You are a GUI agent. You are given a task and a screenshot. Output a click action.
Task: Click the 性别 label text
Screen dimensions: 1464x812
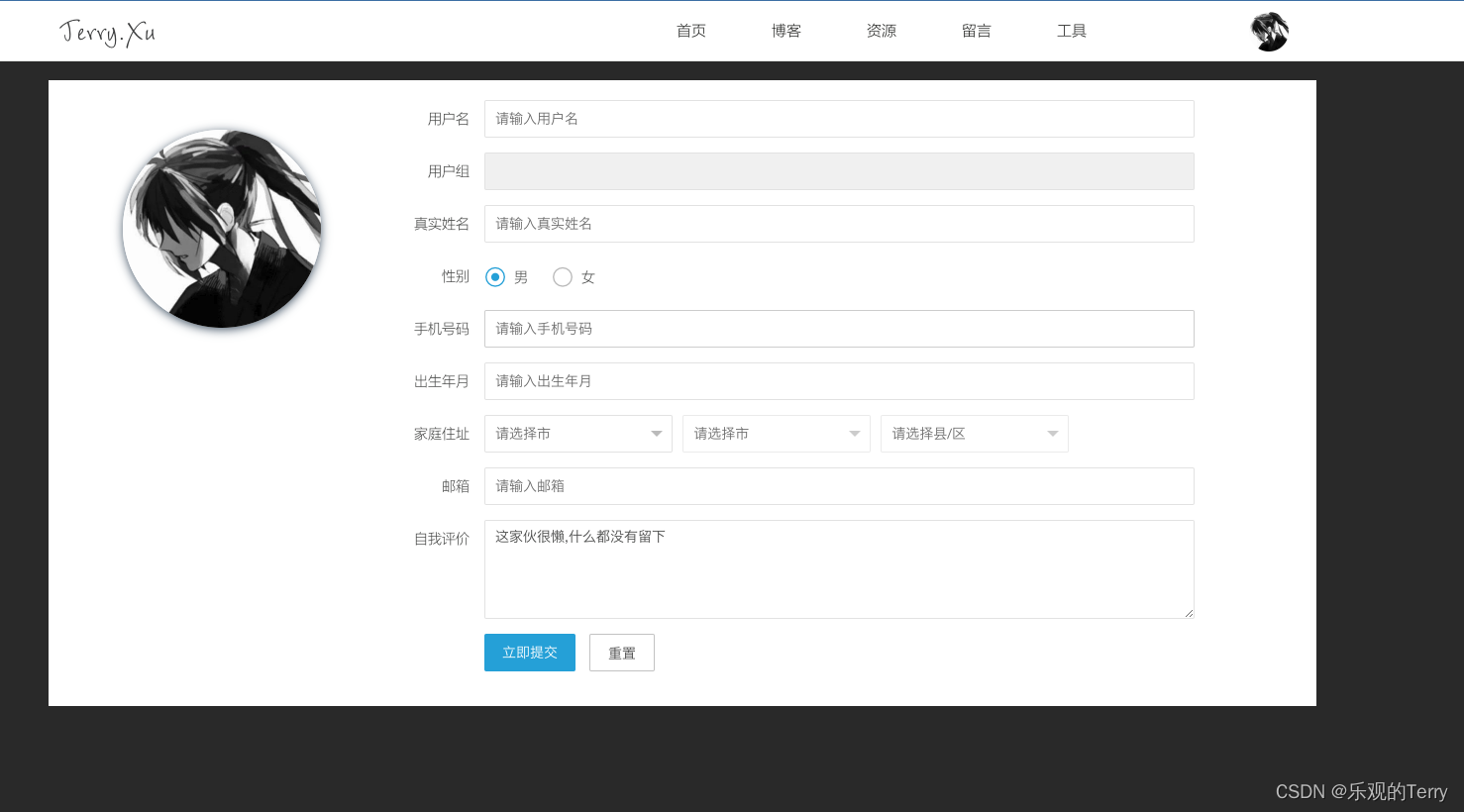coord(456,276)
